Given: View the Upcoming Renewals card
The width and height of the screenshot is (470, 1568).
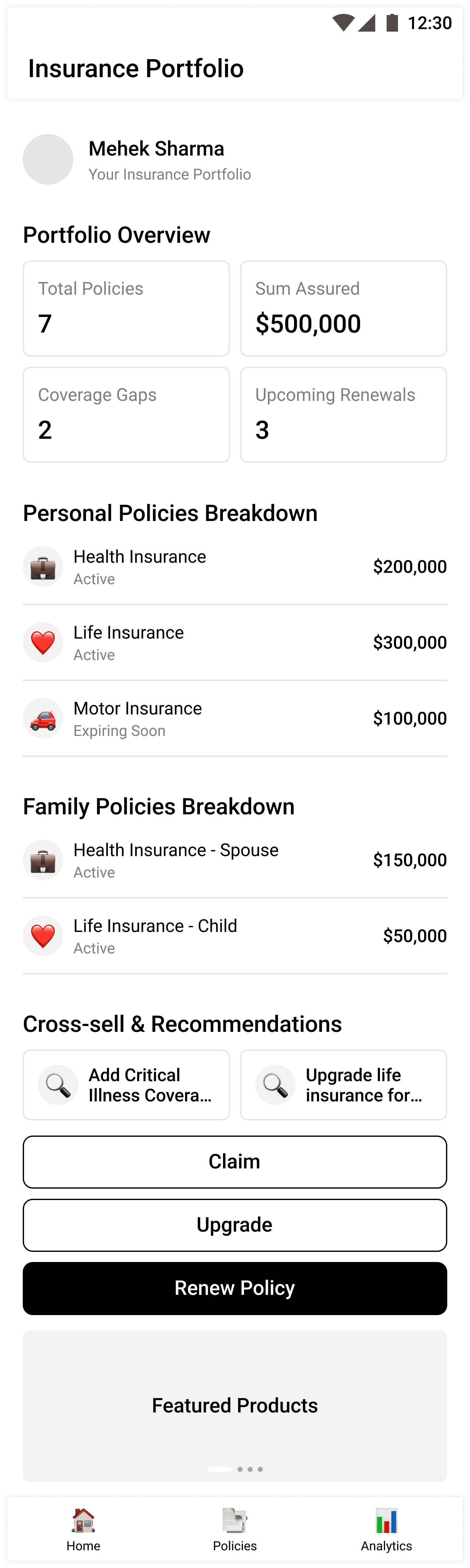Looking at the screenshot, I should point(344,414).
